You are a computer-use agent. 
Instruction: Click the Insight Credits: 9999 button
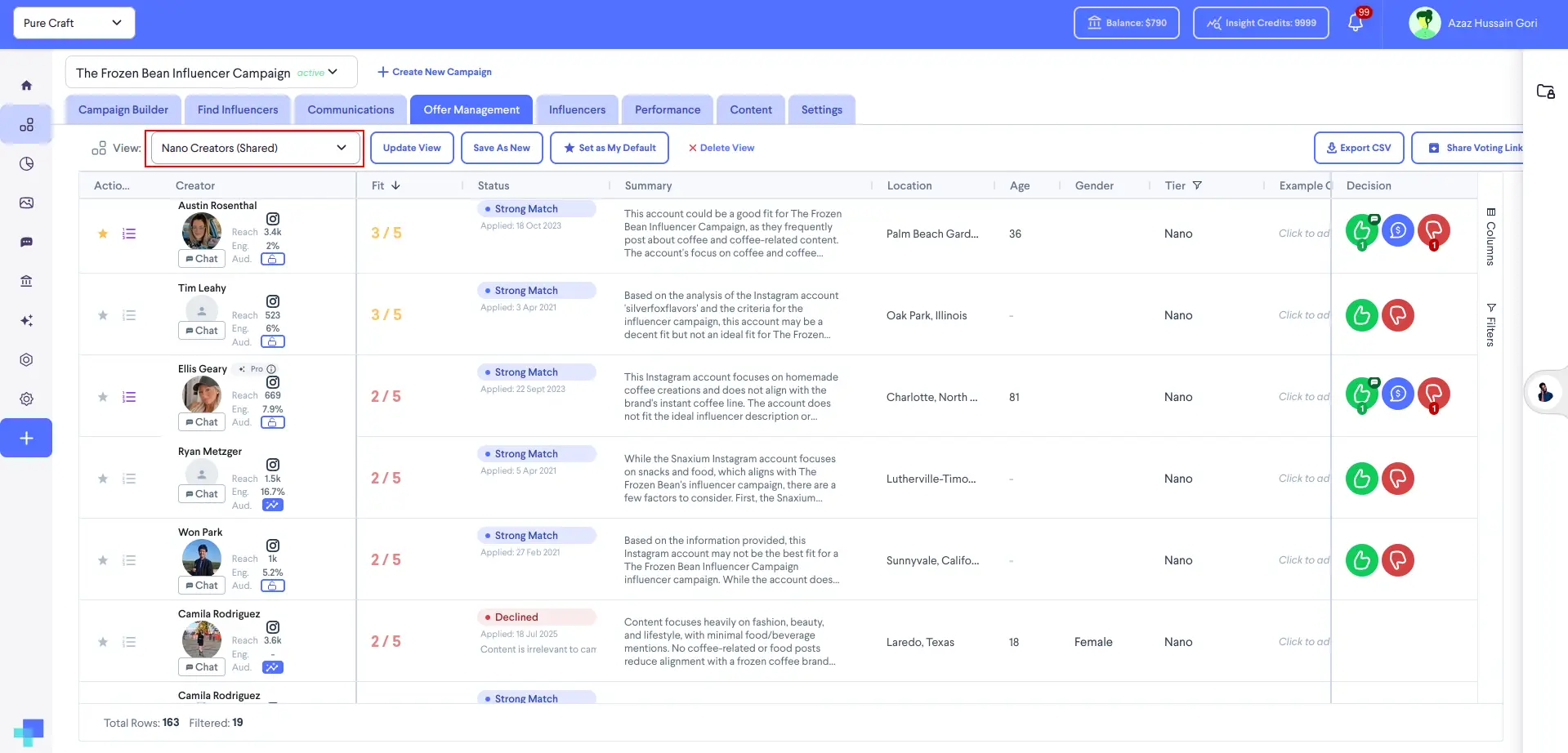click(x=1261, y=23)
